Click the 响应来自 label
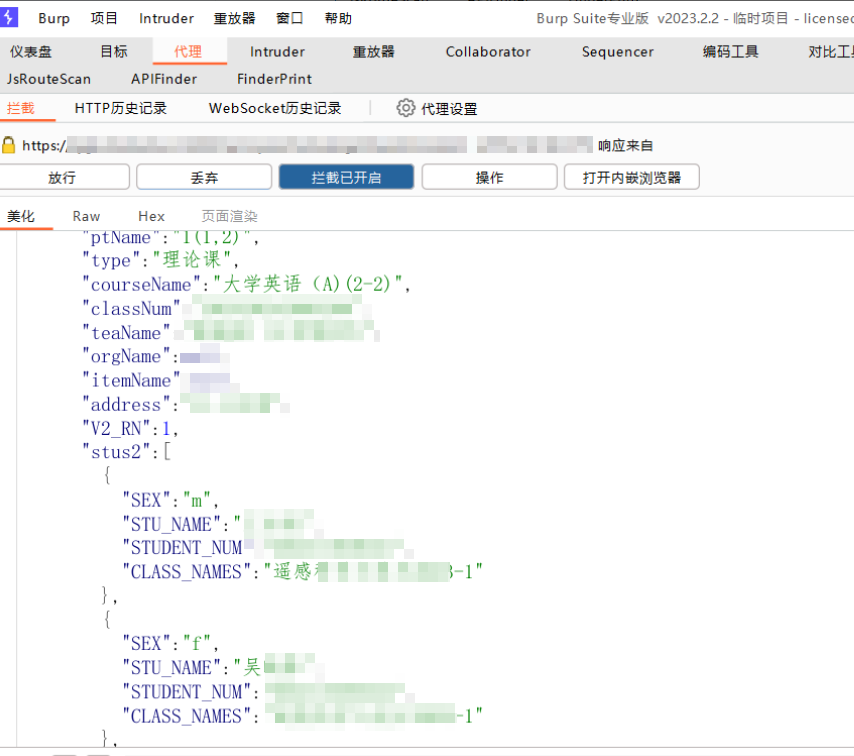The image size is (854, 756). pyautogui.click(x=625, y=145)
